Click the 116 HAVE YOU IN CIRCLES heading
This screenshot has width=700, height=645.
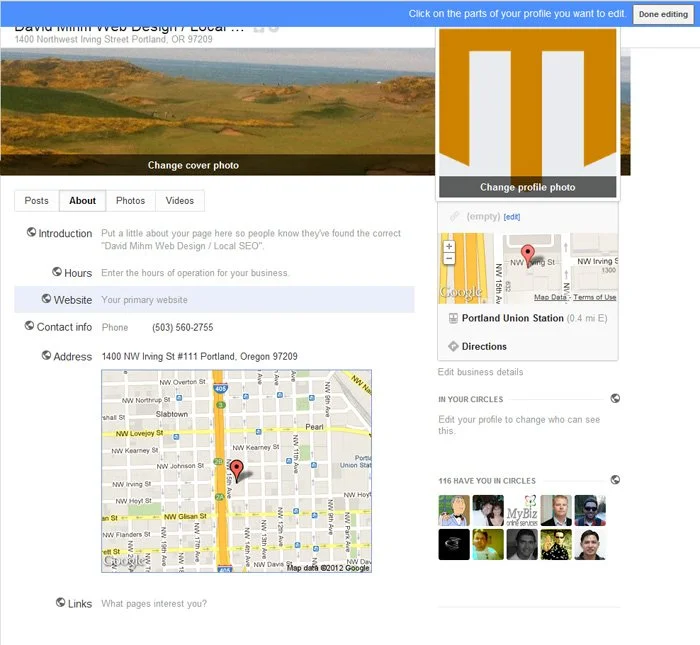487,481
